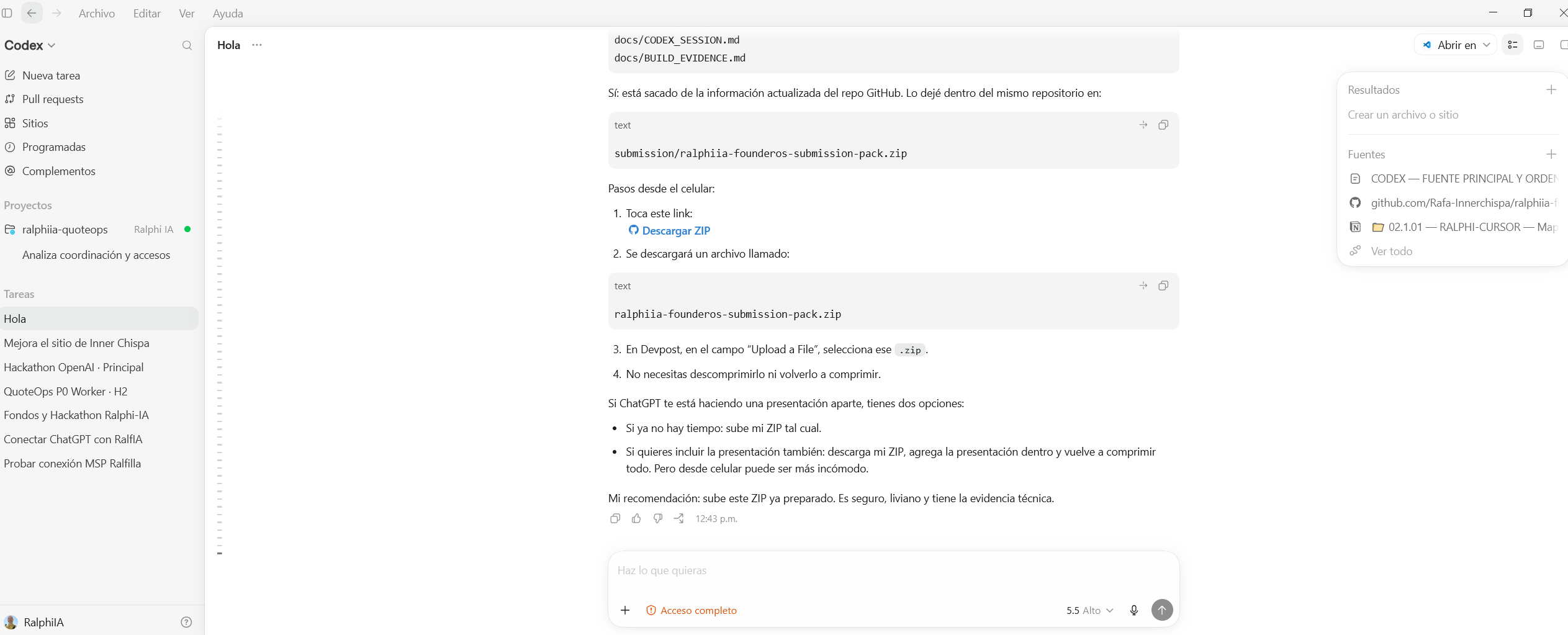Copy the submission zip path code block

[x=1163, y=125]
